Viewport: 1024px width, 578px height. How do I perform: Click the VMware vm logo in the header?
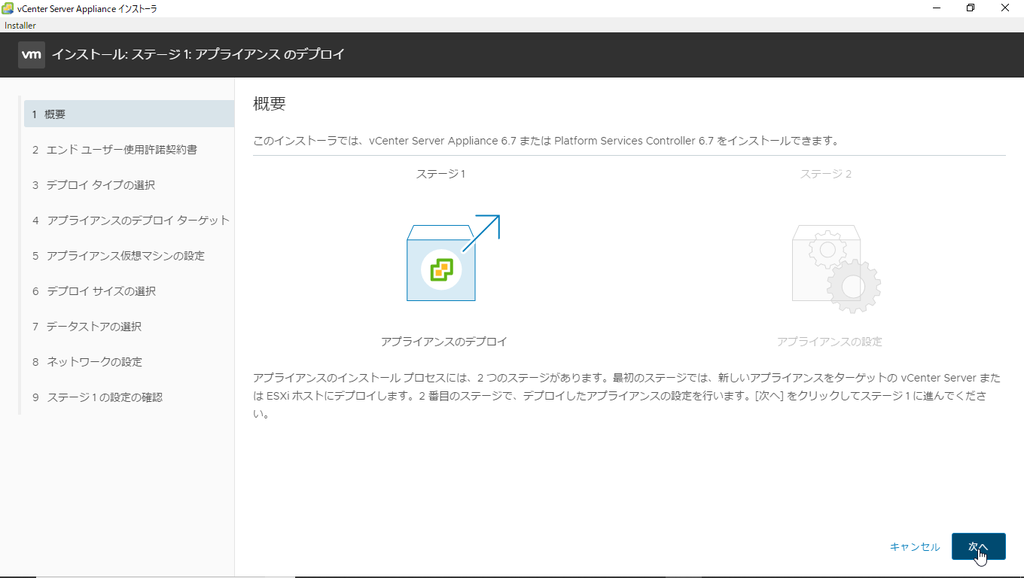[x=31, y=54]
